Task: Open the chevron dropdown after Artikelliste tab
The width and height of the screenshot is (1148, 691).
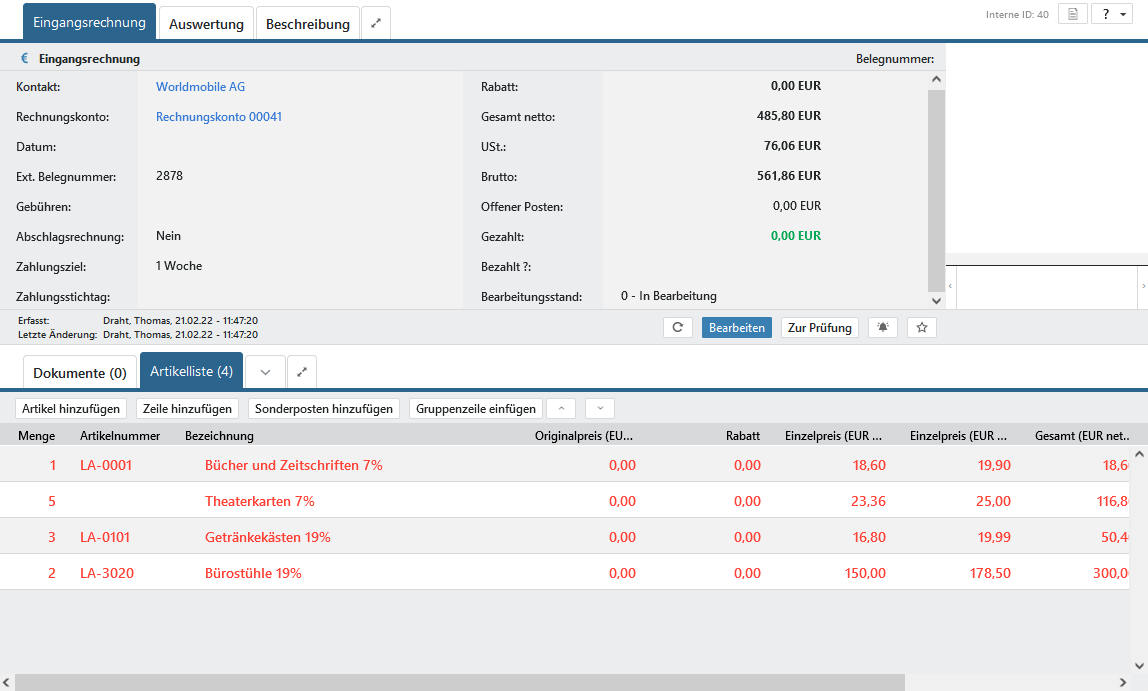Action: coord(265,372)
